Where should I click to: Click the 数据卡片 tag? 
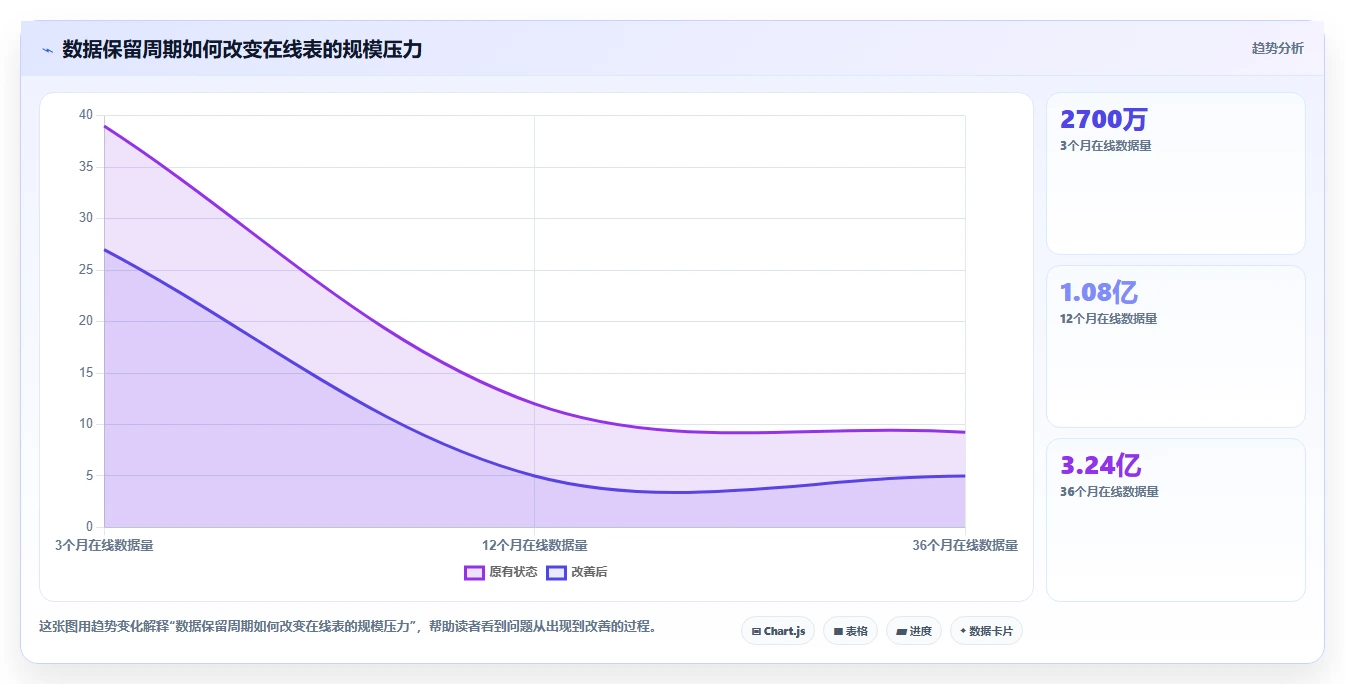(986, 631)
